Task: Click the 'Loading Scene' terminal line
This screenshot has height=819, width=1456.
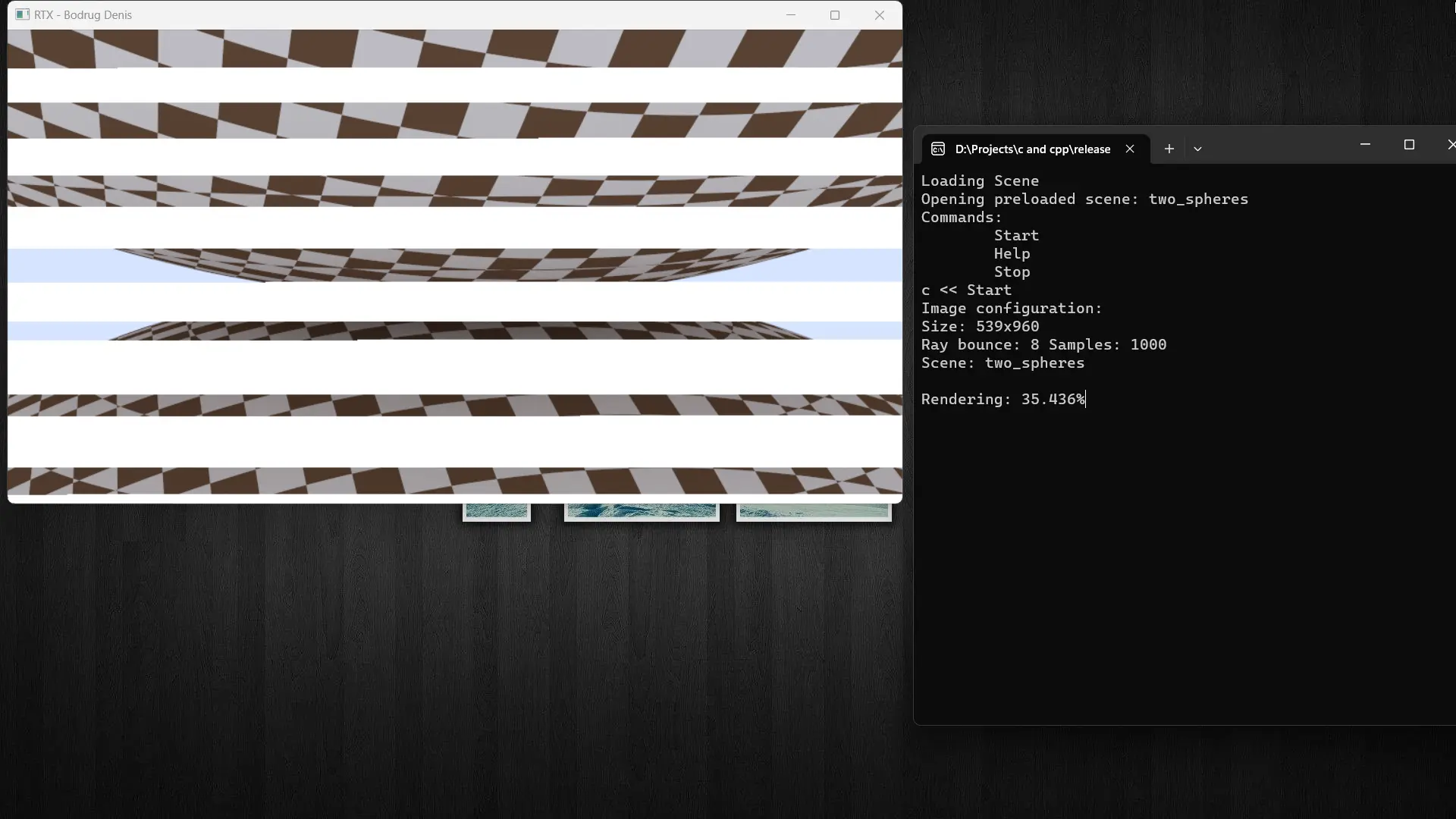Action: coord(980,180)
